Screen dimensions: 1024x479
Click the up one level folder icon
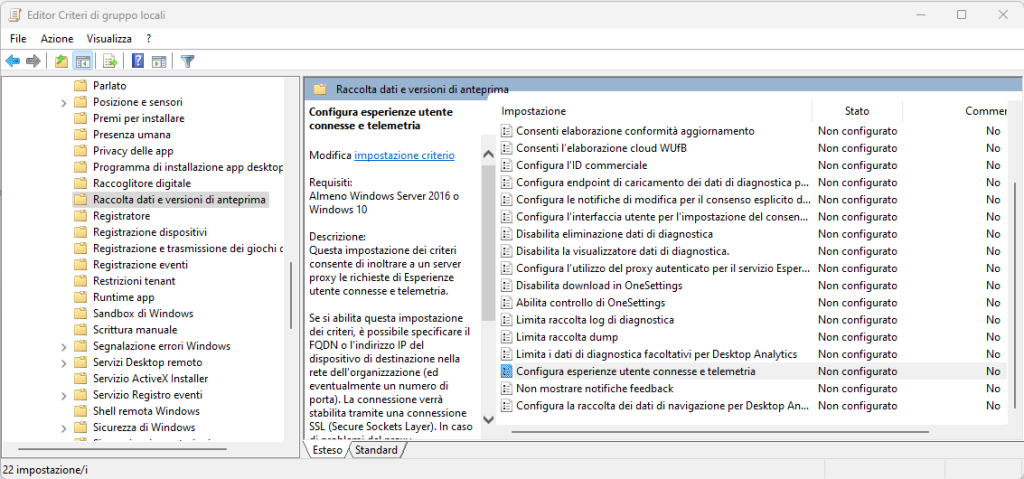click(62, 61)
